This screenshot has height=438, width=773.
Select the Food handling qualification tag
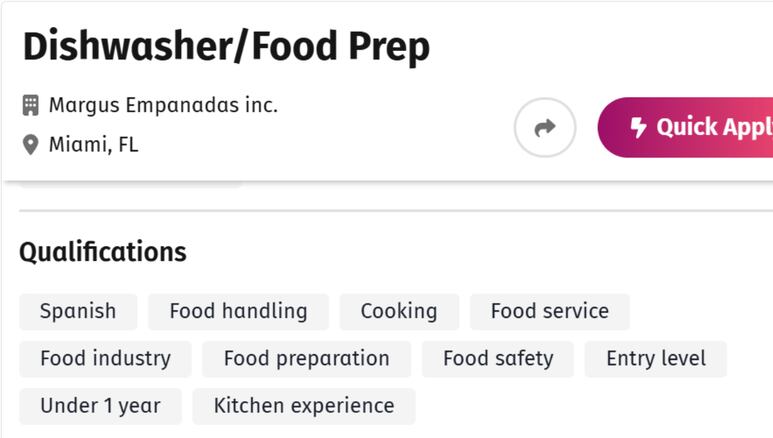click(239, 312)
